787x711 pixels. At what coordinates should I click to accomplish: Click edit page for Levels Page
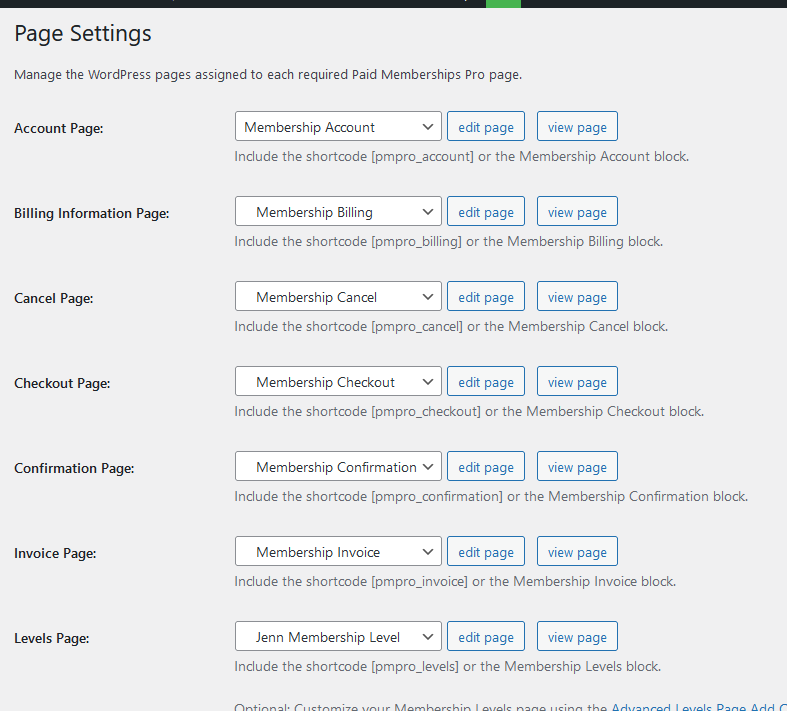tap(486, 636)
